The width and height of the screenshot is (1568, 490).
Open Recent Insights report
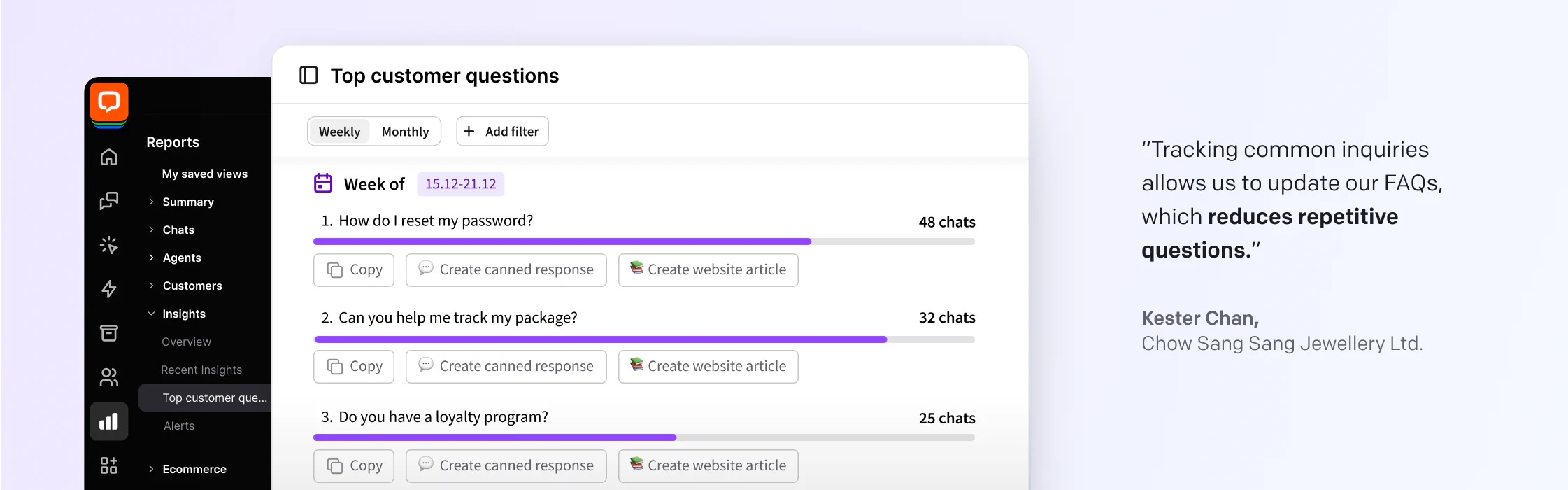[201, 370]
